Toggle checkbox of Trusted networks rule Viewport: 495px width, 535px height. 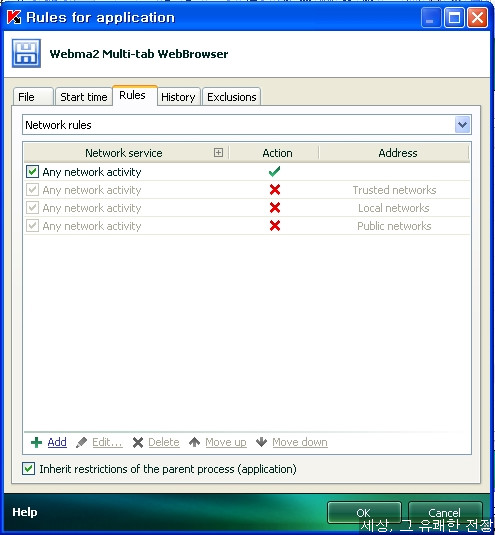tap(32, 190)
